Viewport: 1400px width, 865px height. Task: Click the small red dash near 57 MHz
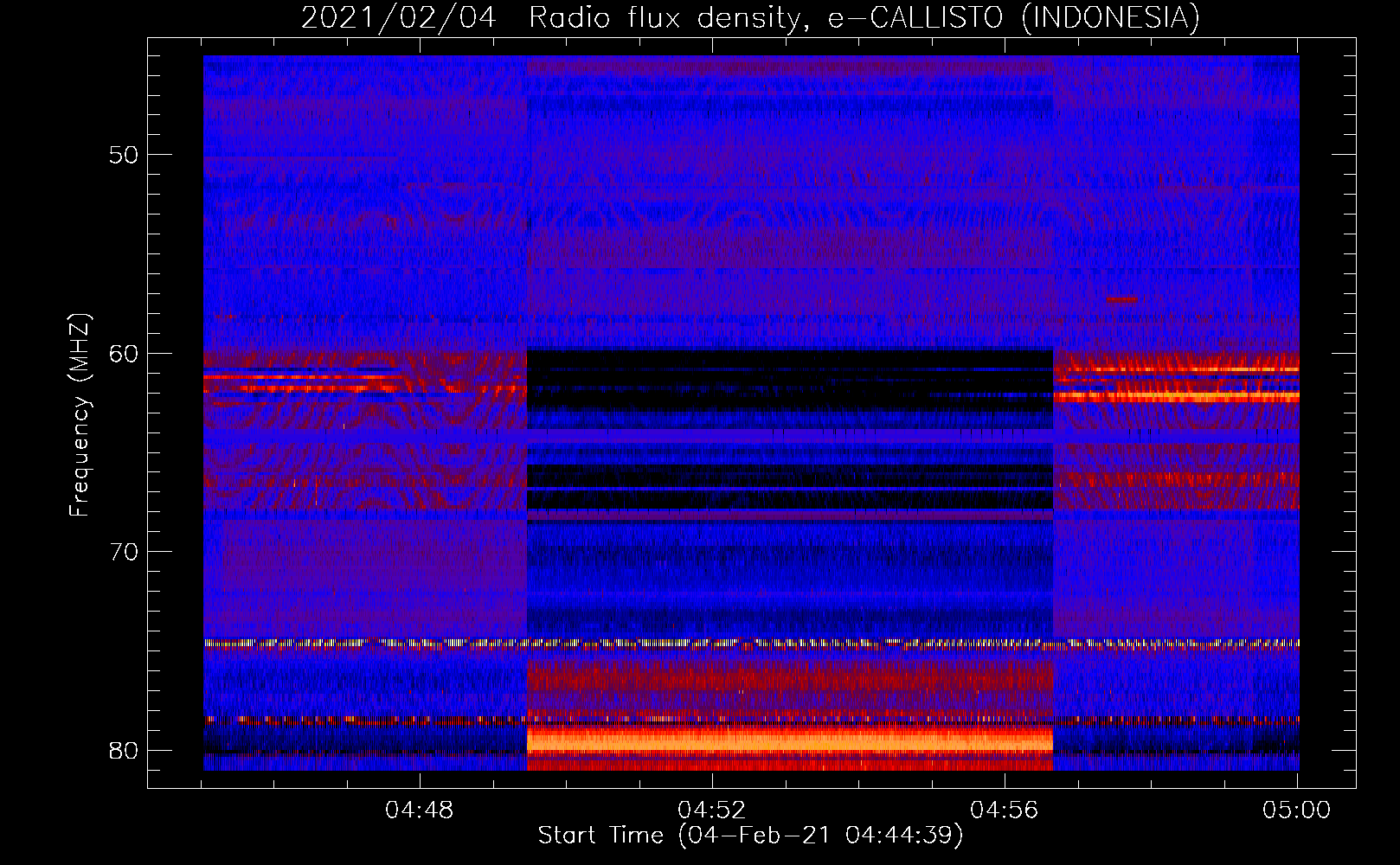[x=1123, y=298]
